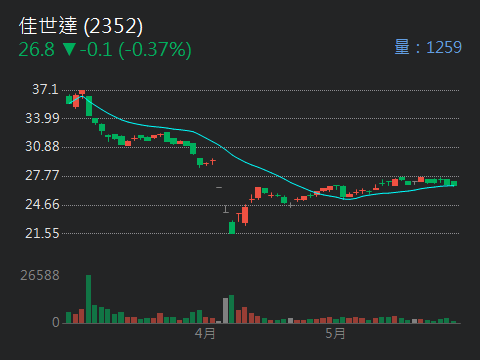Click the tallest green volume bar
Image resolution: width=480 pixels, height=360 pixels.
tap(88, 299)
